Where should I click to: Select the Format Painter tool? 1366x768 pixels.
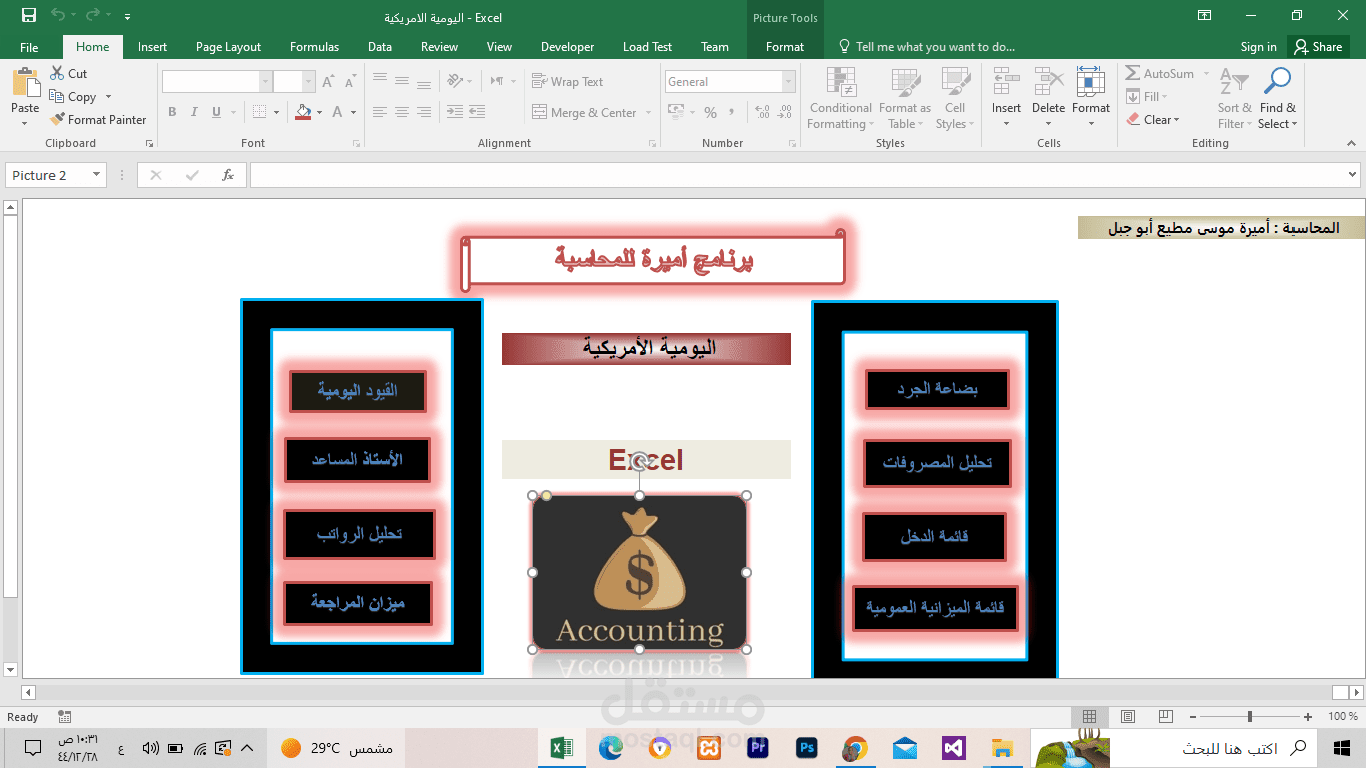98,119
